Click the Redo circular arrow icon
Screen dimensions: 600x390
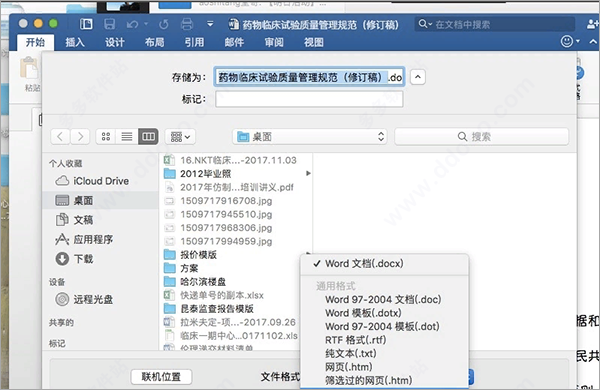(x=164, y=24)
